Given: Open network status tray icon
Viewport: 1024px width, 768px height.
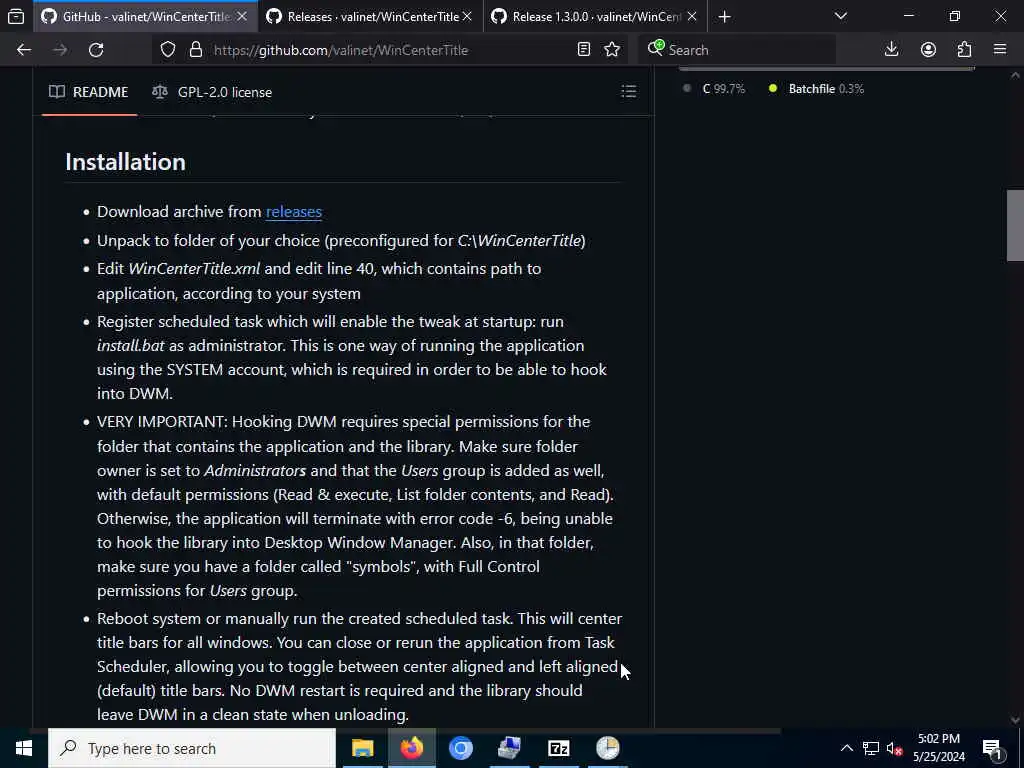Looking at the screenshot, I should 871,748.
